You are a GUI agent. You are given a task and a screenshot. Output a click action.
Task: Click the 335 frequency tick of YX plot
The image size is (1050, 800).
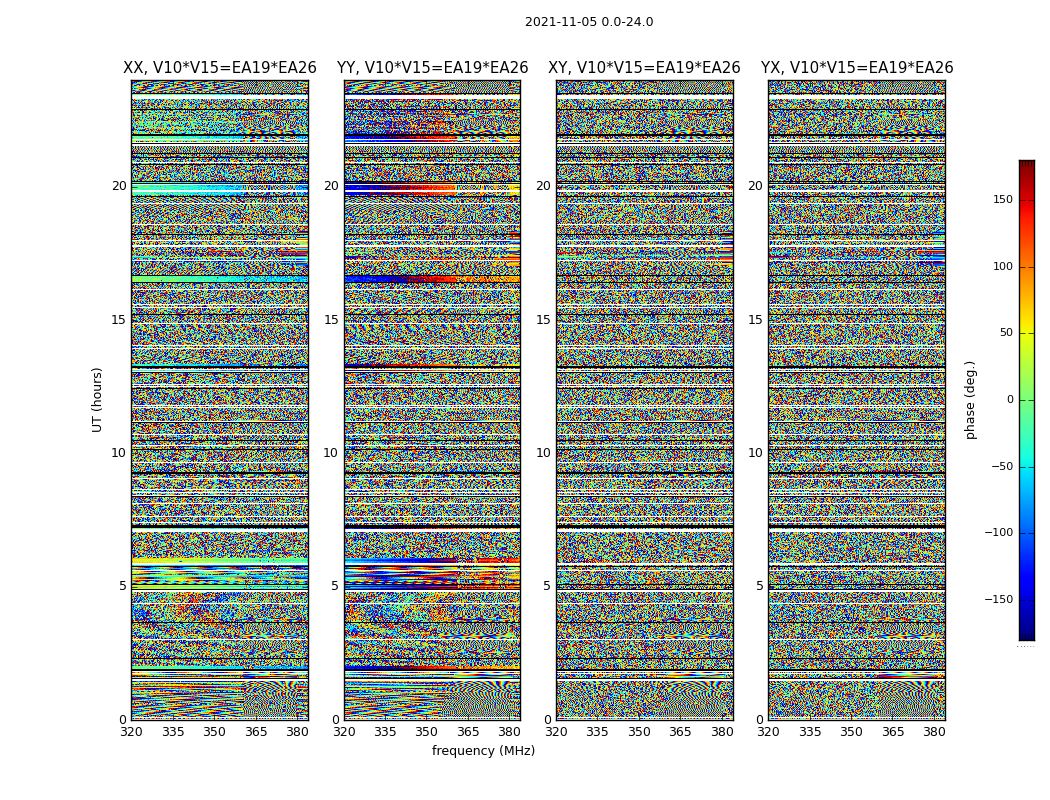810,732
